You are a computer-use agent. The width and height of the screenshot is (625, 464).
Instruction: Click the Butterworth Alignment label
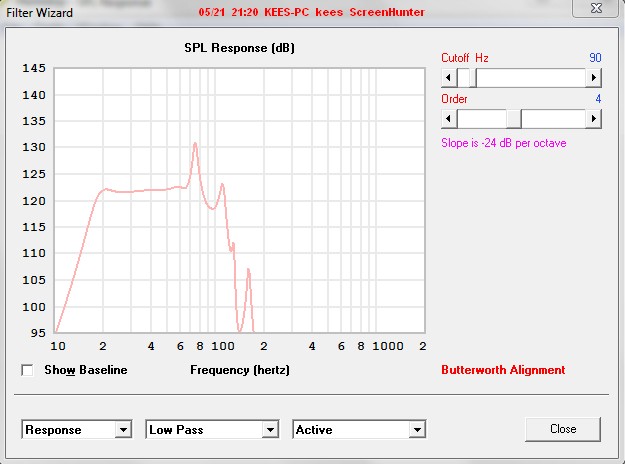click(x=503, y=370)
